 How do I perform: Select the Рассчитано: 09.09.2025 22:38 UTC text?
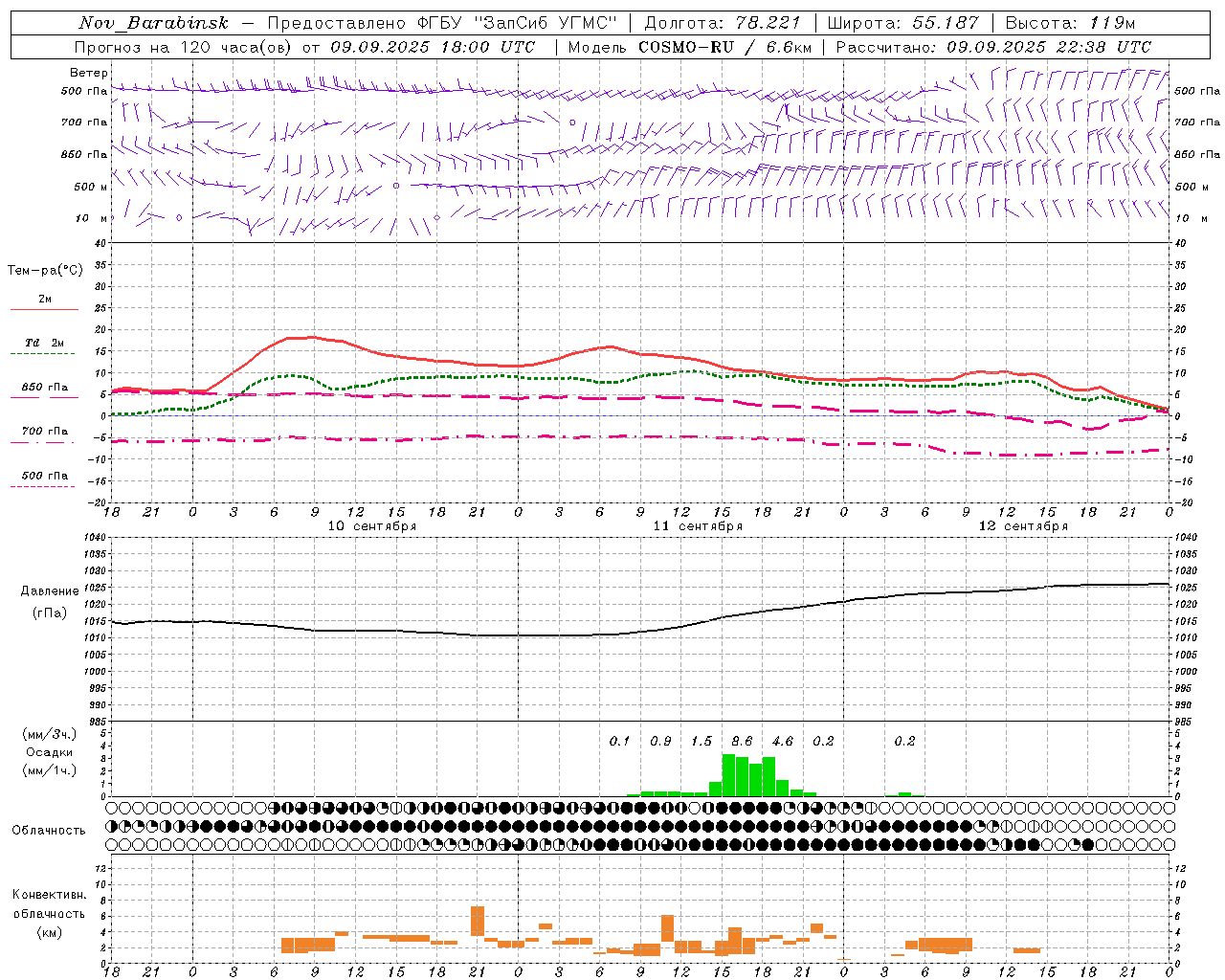coord(993,47)
